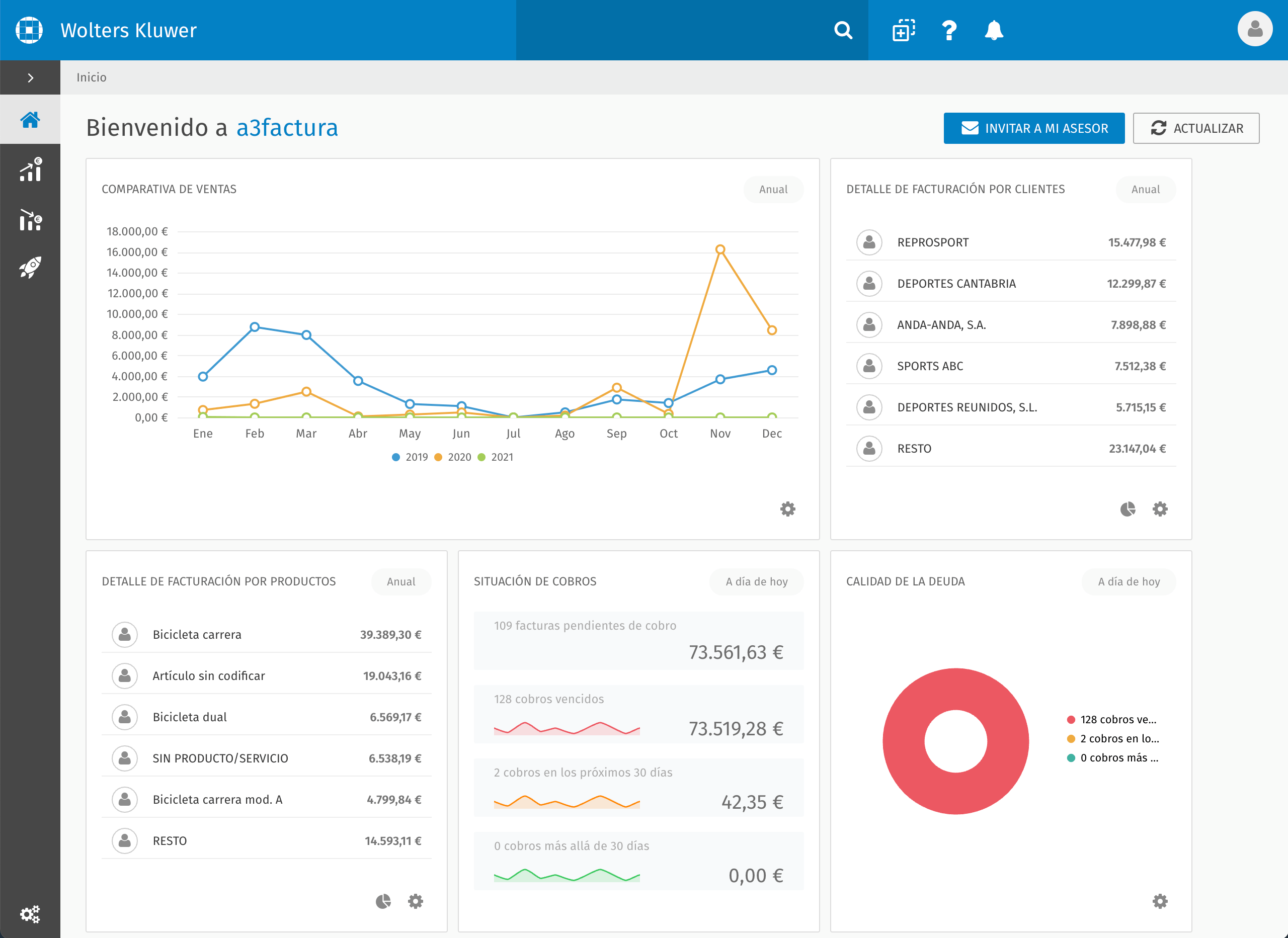This screenshot has height=938, width=1288.
Task: Select DEPORTES REUNIDOS, S.L. client row
Action: [x=1011, y=408]
